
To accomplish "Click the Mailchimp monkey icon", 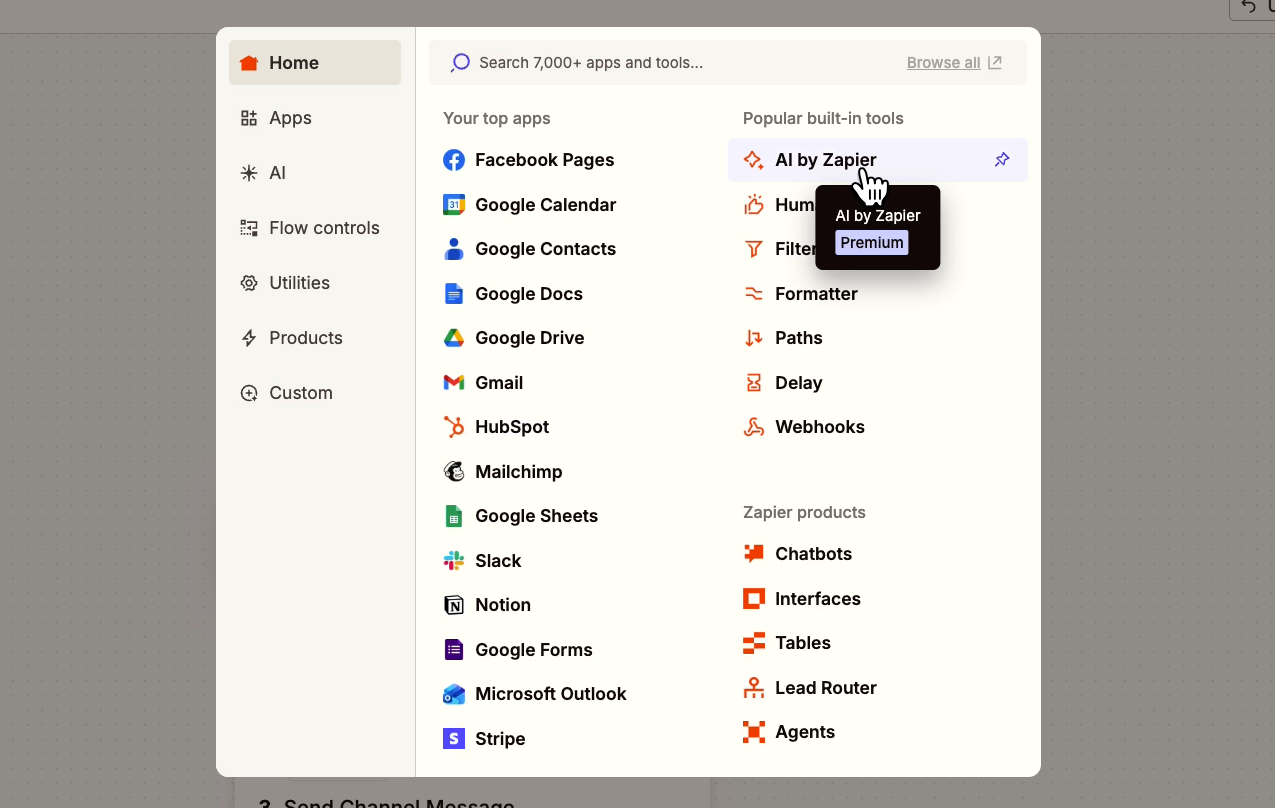I will coord(454,472).
